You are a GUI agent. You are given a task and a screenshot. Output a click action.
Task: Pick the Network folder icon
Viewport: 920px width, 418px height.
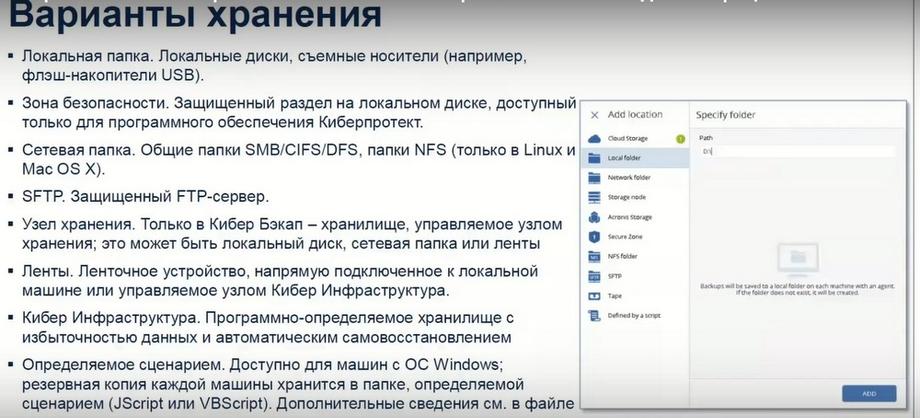594,177
